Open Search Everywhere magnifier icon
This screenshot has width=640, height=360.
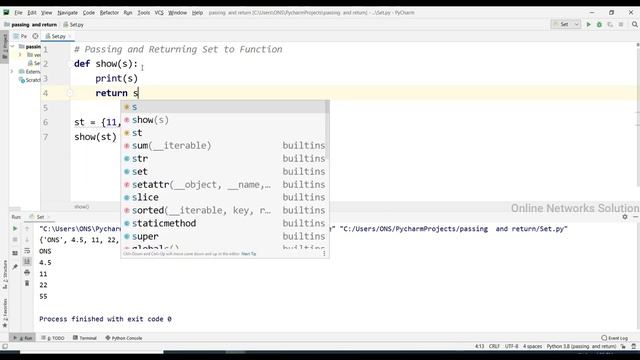pos(635,24)
